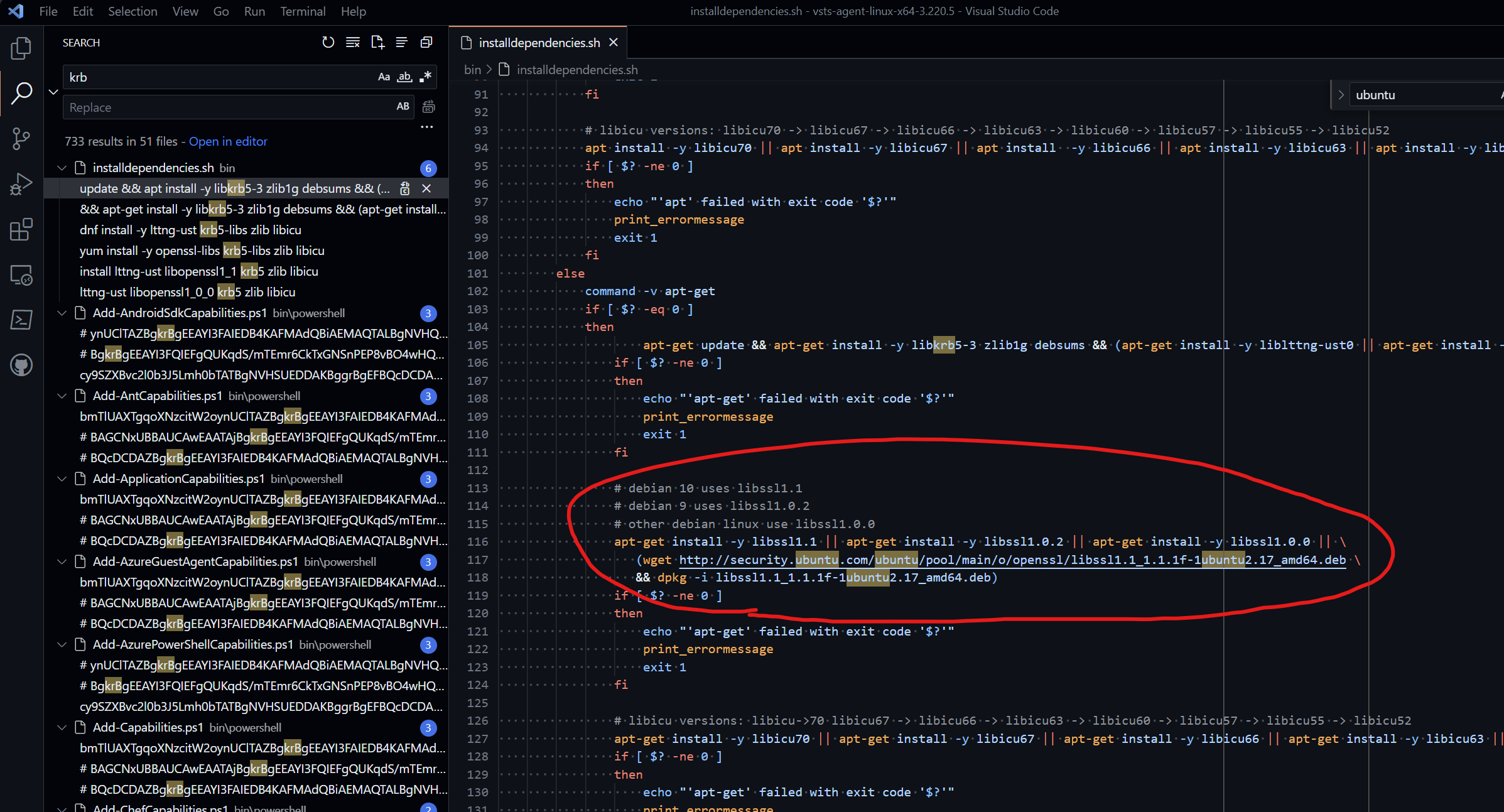Viewport: 1504px width, 812px height.
Task: Open the Source Control view
Action: pos(21,138)
